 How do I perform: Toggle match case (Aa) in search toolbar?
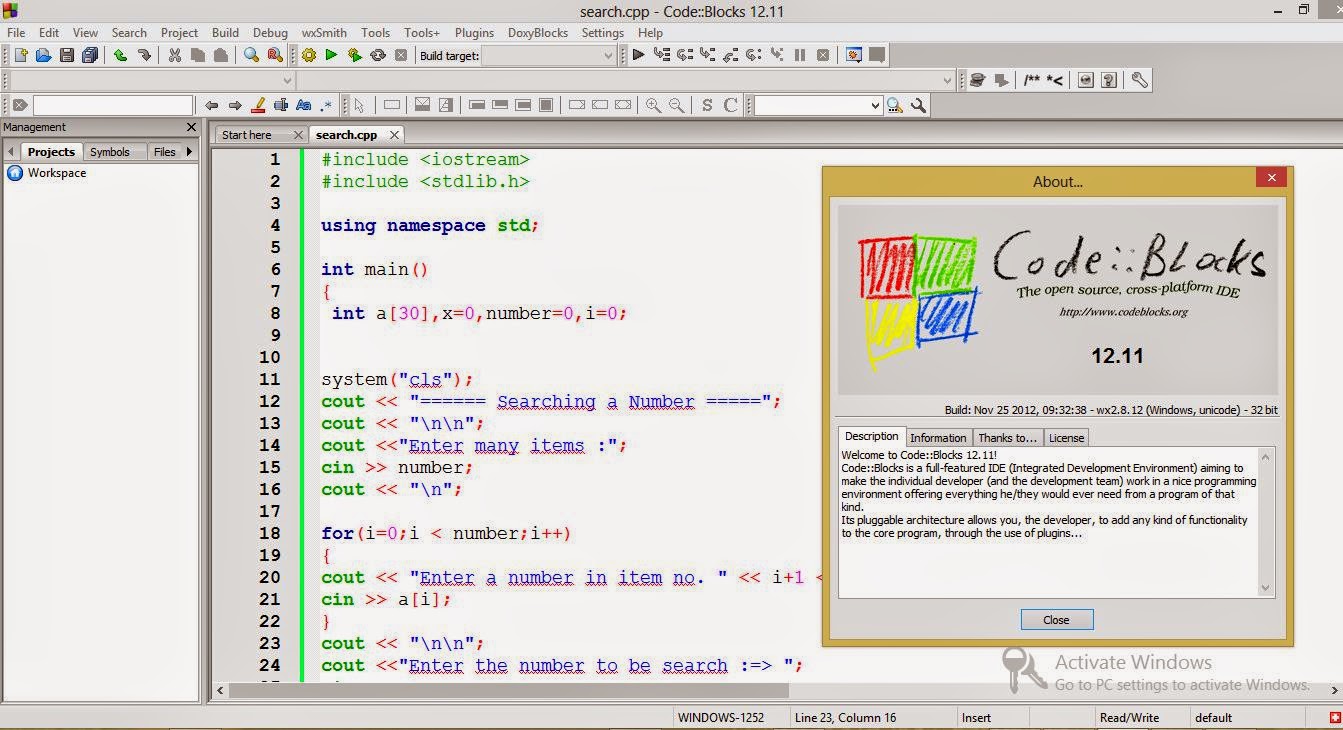(x=304, y=105)
